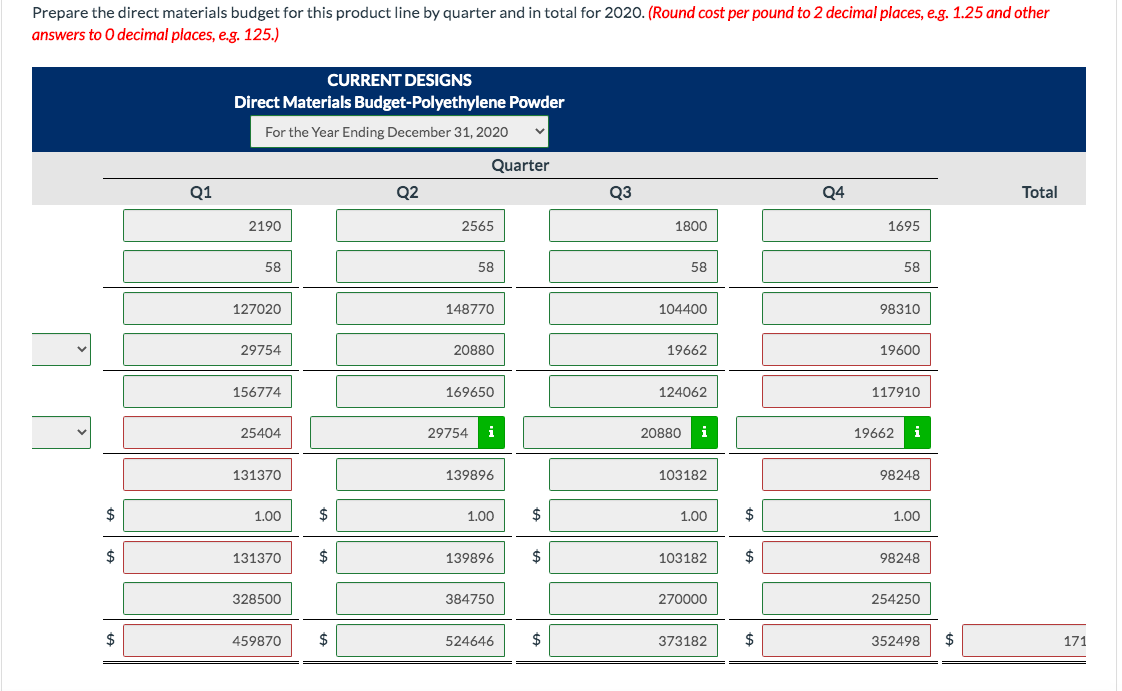Screen dimensions: 1122x691
Task: Open the period dropdown 'For the Year Ending December 31, 2020'
Action: coord(399,132)
